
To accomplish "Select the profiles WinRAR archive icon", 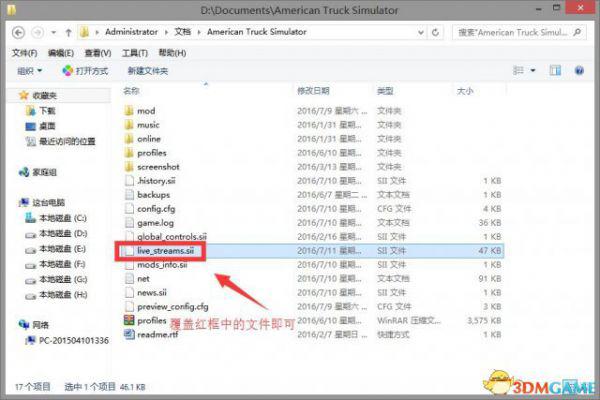I will tap(128, 321).
